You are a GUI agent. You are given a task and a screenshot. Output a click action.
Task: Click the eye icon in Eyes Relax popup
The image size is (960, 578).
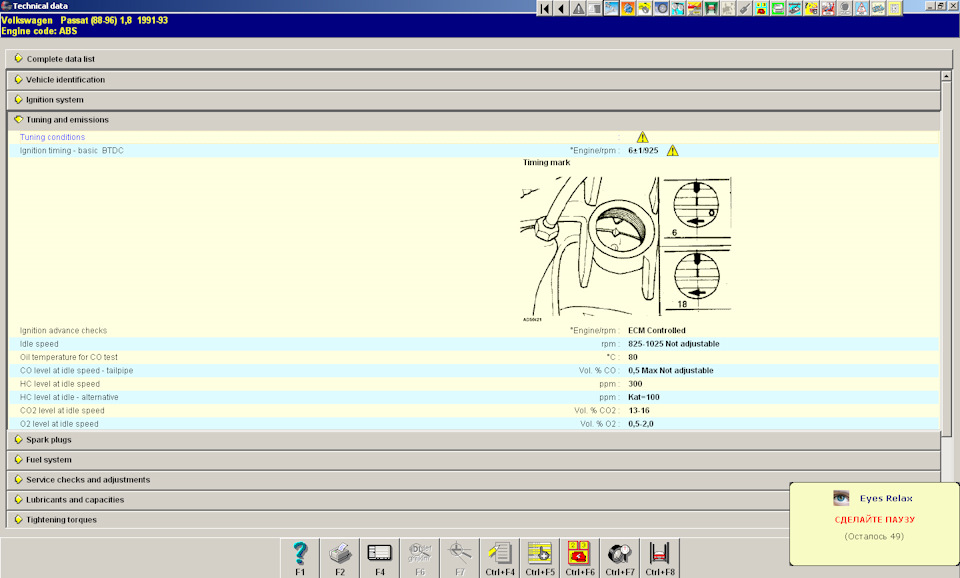pos(841,498)
